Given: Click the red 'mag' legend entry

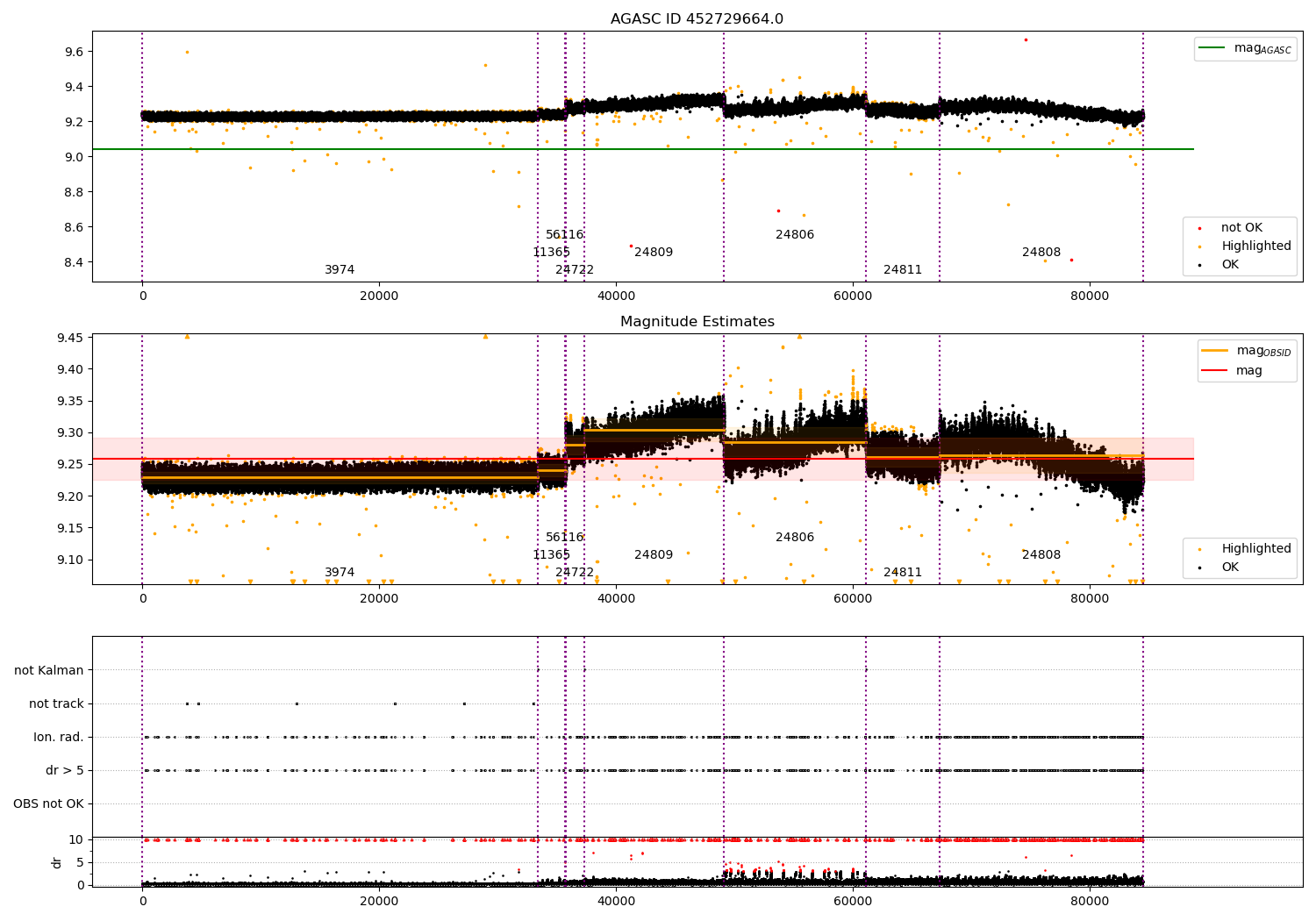Looking at the screenshot, I should coord(1233,370).
